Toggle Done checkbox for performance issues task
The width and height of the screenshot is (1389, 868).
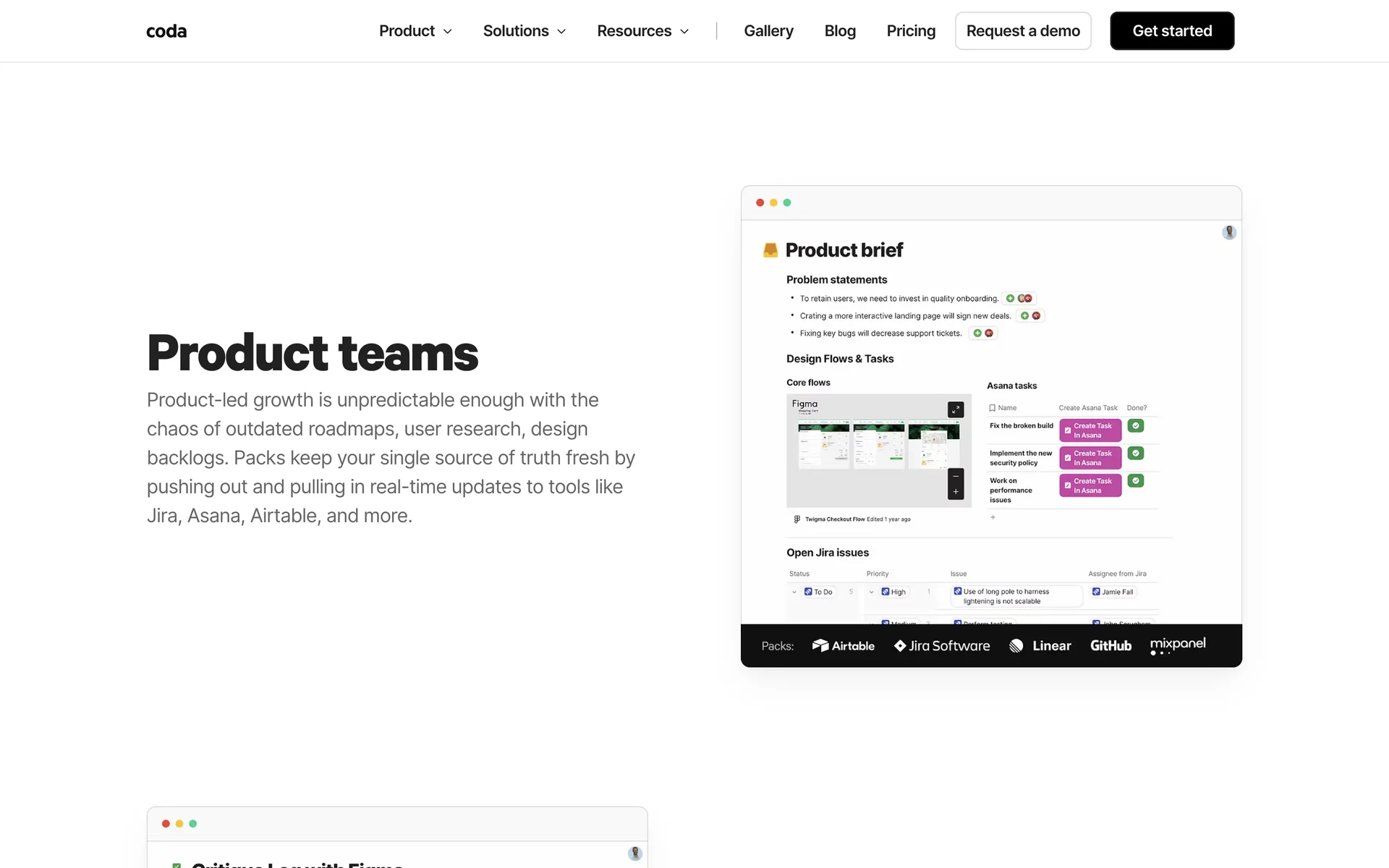pyautogui.click(x=1136, y=481)
